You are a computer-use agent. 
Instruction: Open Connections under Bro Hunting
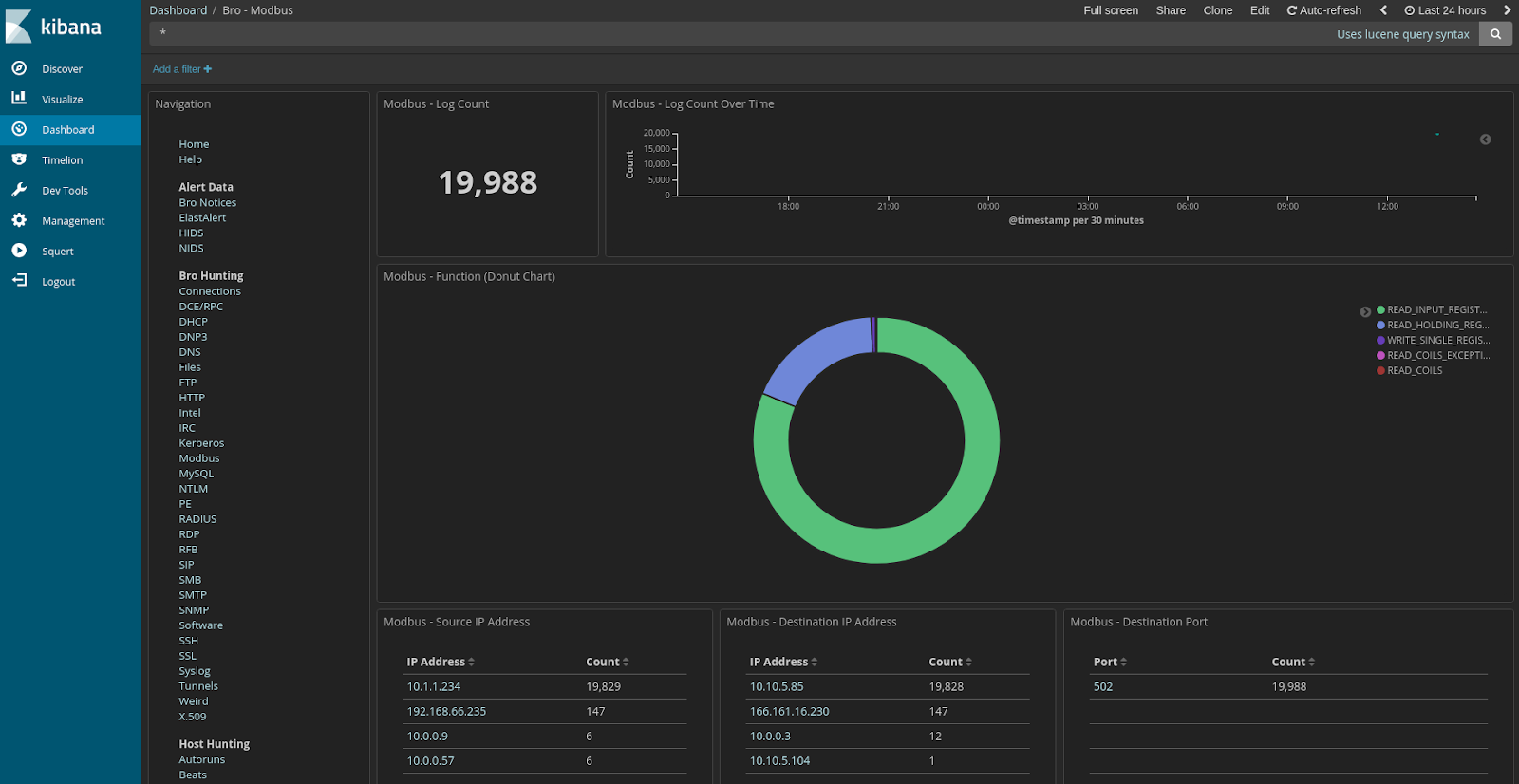(x=210, y=291)
